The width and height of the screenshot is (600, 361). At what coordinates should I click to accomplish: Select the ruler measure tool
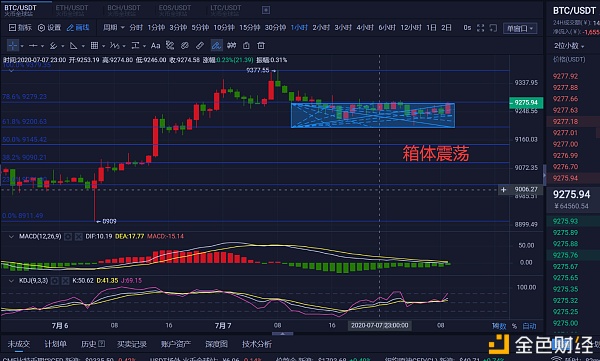200,46
